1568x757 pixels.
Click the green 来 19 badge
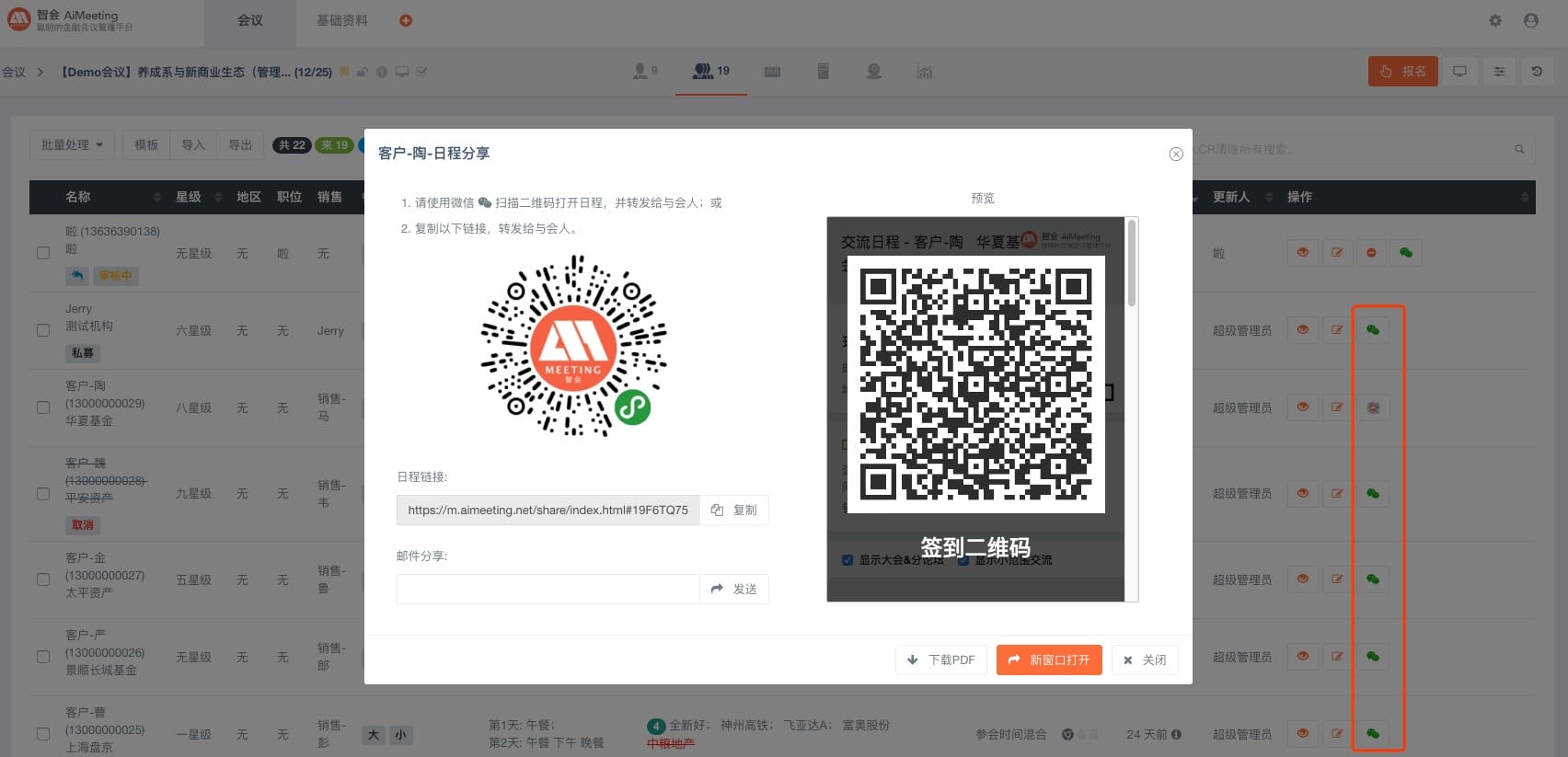334,145
